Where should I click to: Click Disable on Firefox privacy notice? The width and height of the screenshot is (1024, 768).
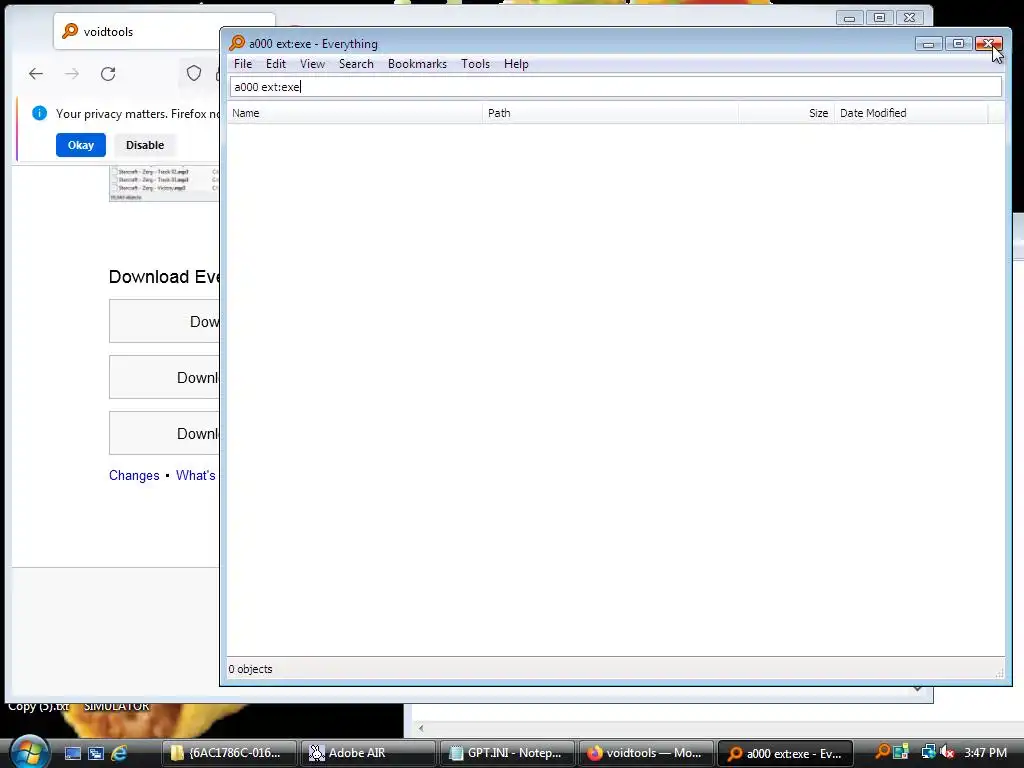point(145,145)
